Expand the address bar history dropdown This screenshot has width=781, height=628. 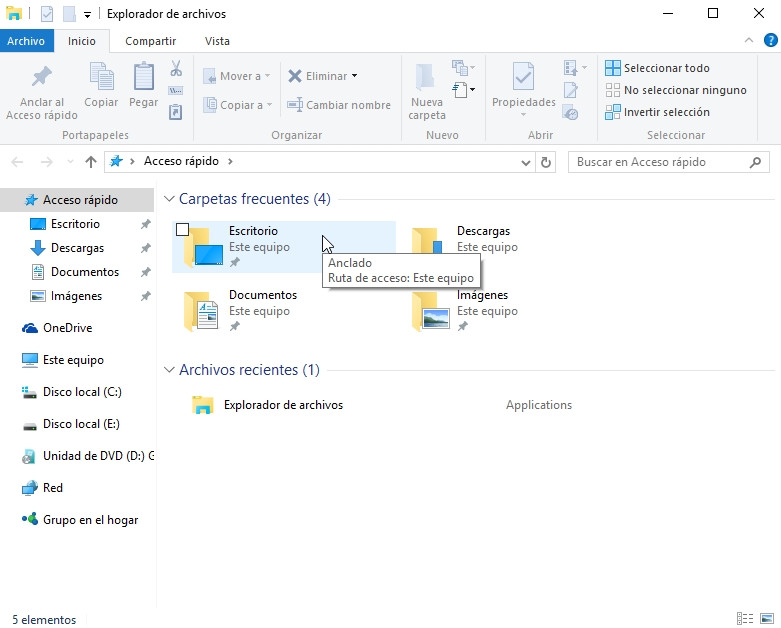[x=526, y=162]
